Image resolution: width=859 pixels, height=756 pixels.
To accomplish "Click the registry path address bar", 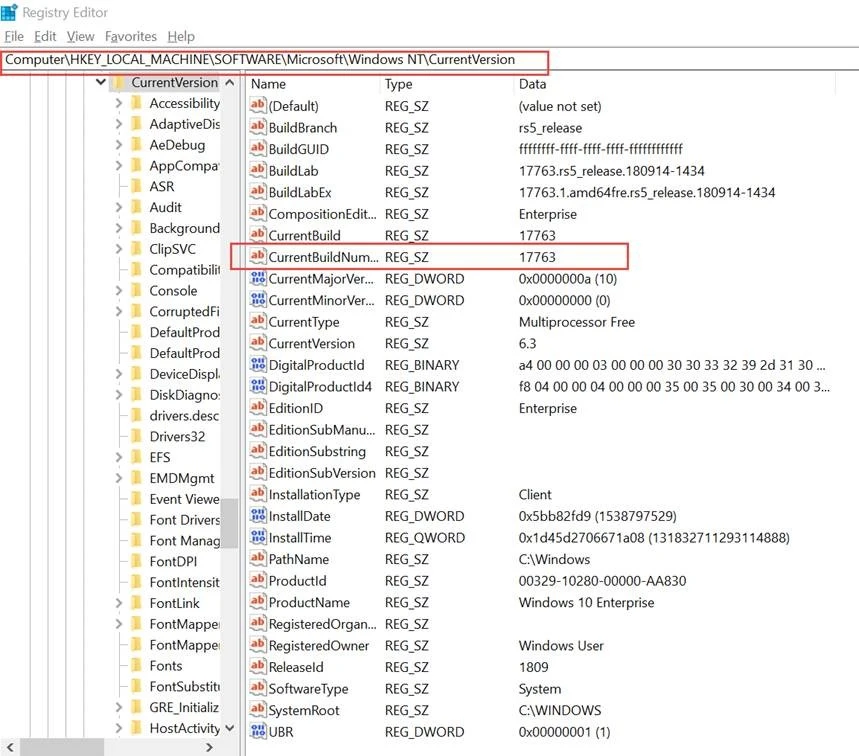I will click(x=274, y=60).
